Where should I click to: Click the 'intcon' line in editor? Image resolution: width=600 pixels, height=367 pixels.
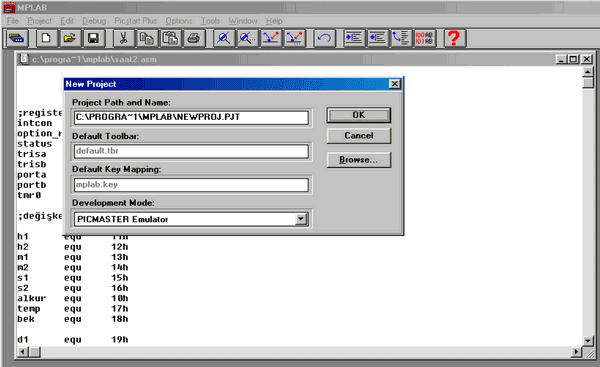pos(34,123)
